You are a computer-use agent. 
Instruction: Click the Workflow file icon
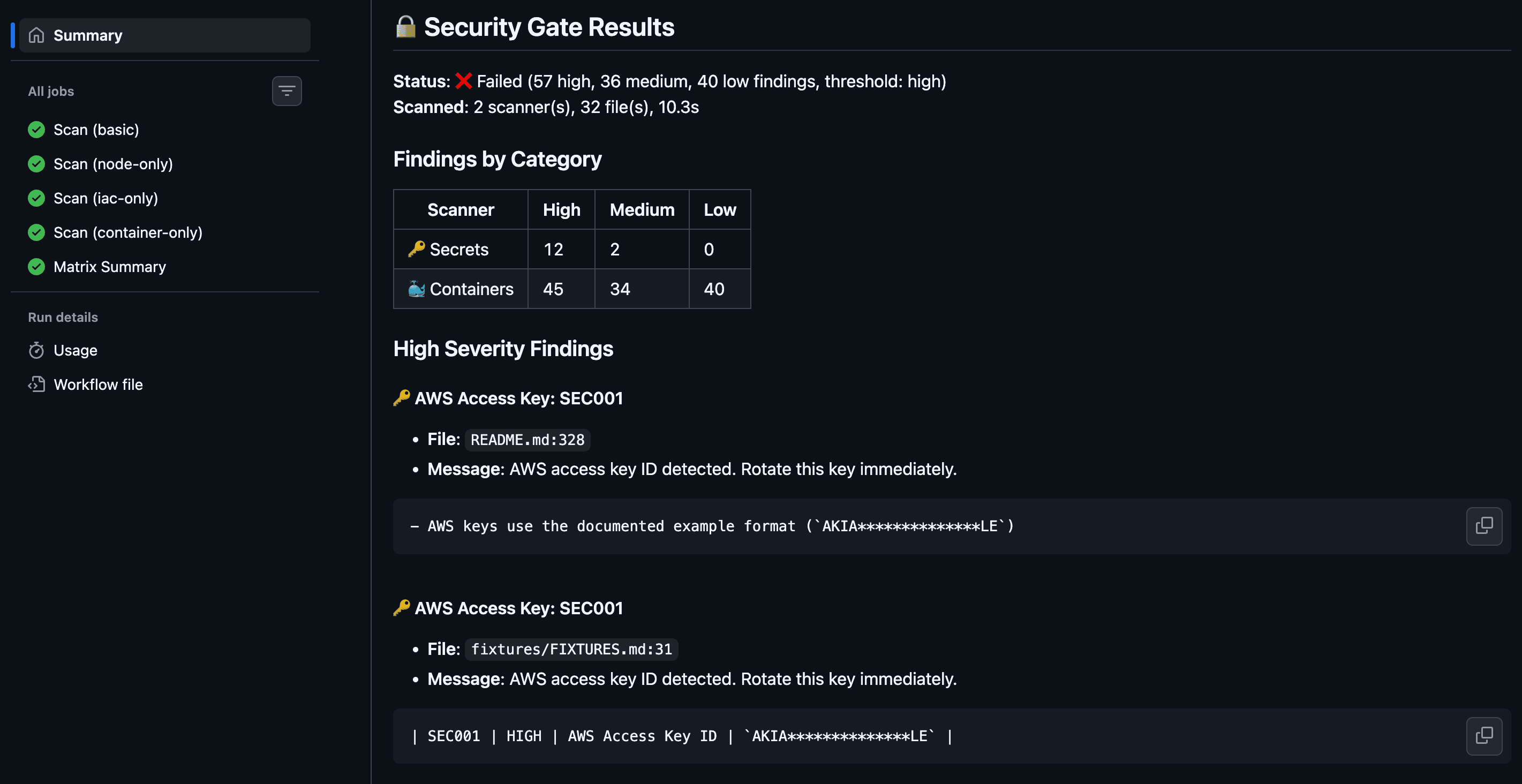tap(36, 384)
